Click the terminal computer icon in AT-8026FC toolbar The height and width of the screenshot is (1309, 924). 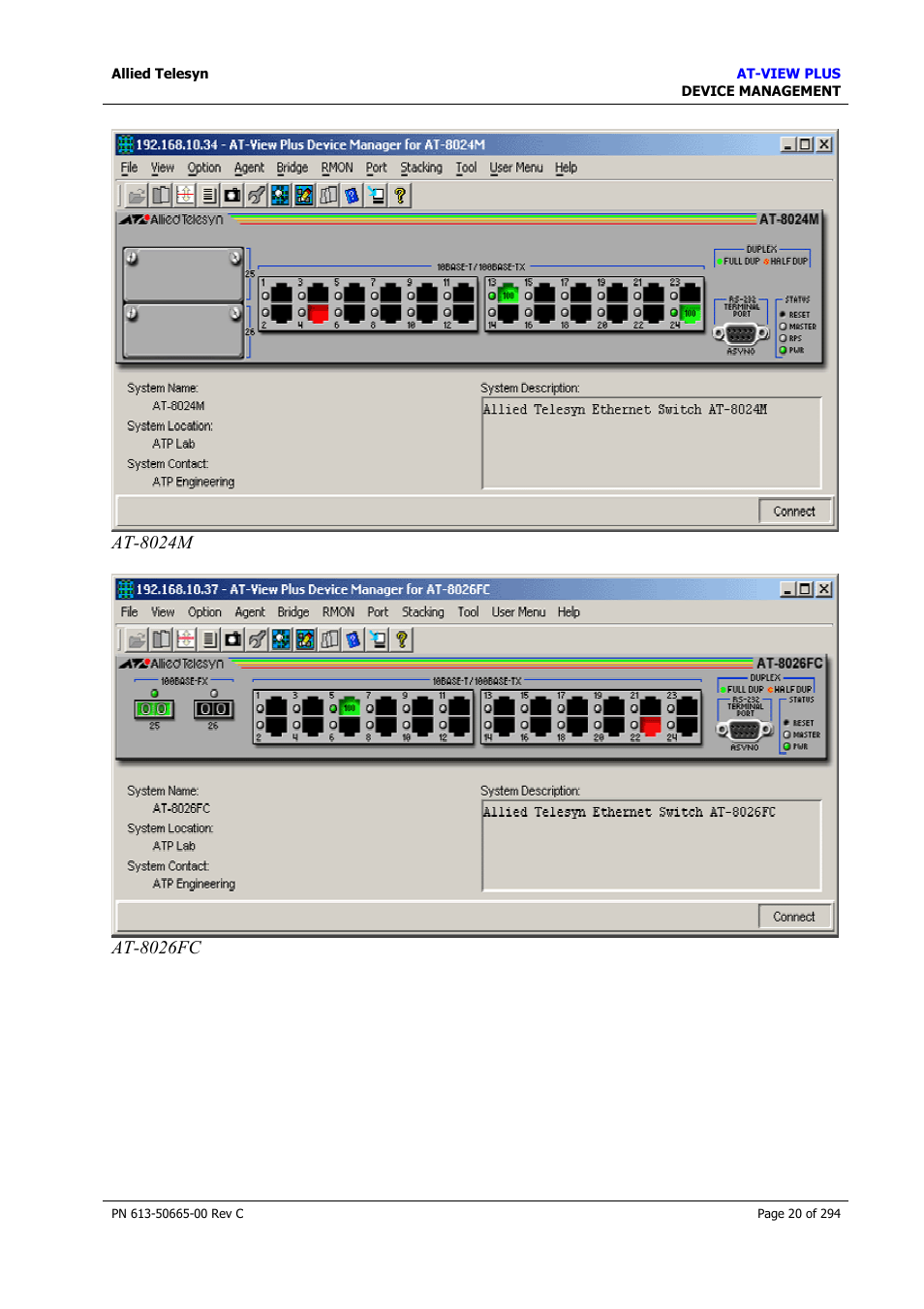coord(377,639)
